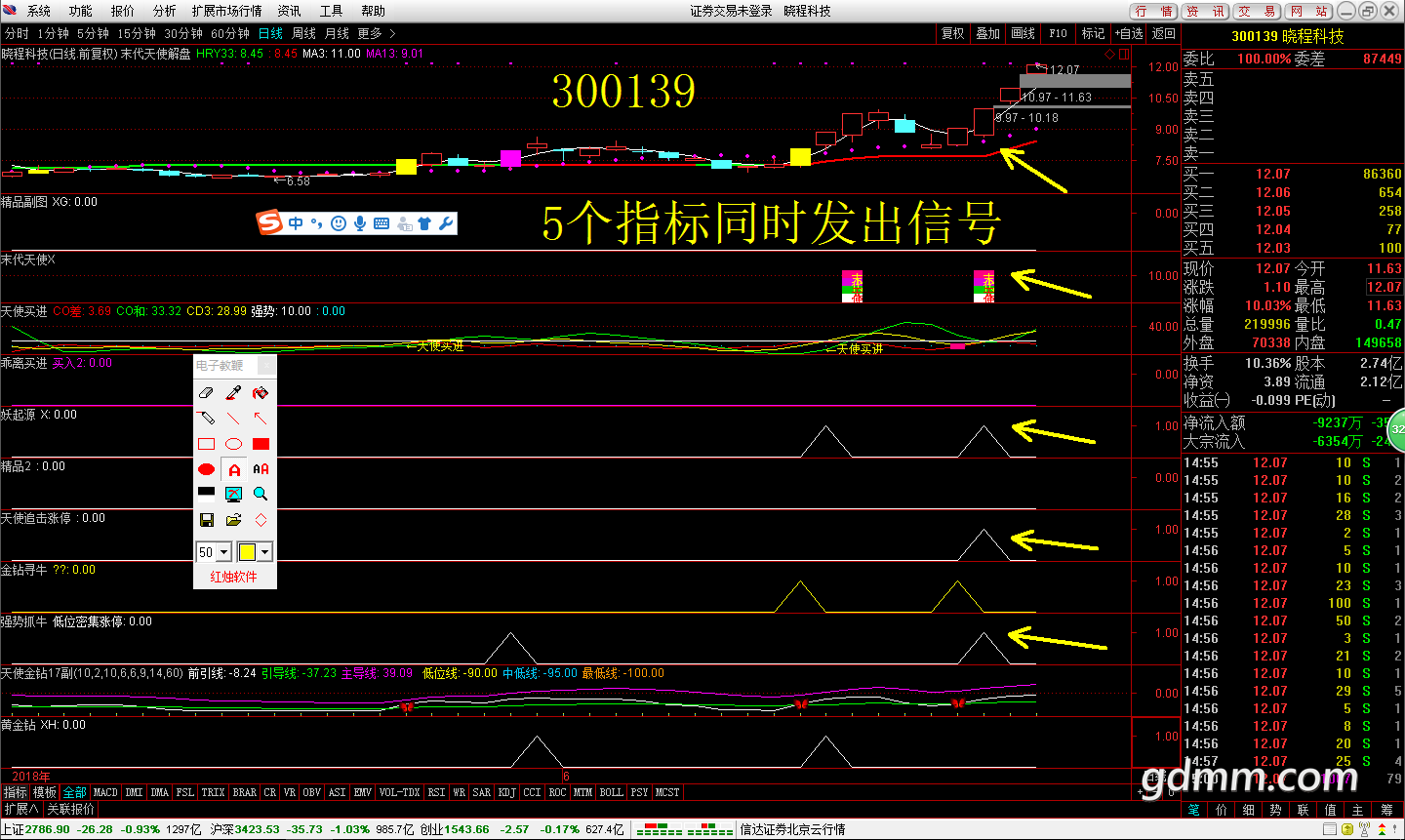The image size is (1405, 840).
Task: Click the Sogou microphone voice input icon
Action: point(360,223)
